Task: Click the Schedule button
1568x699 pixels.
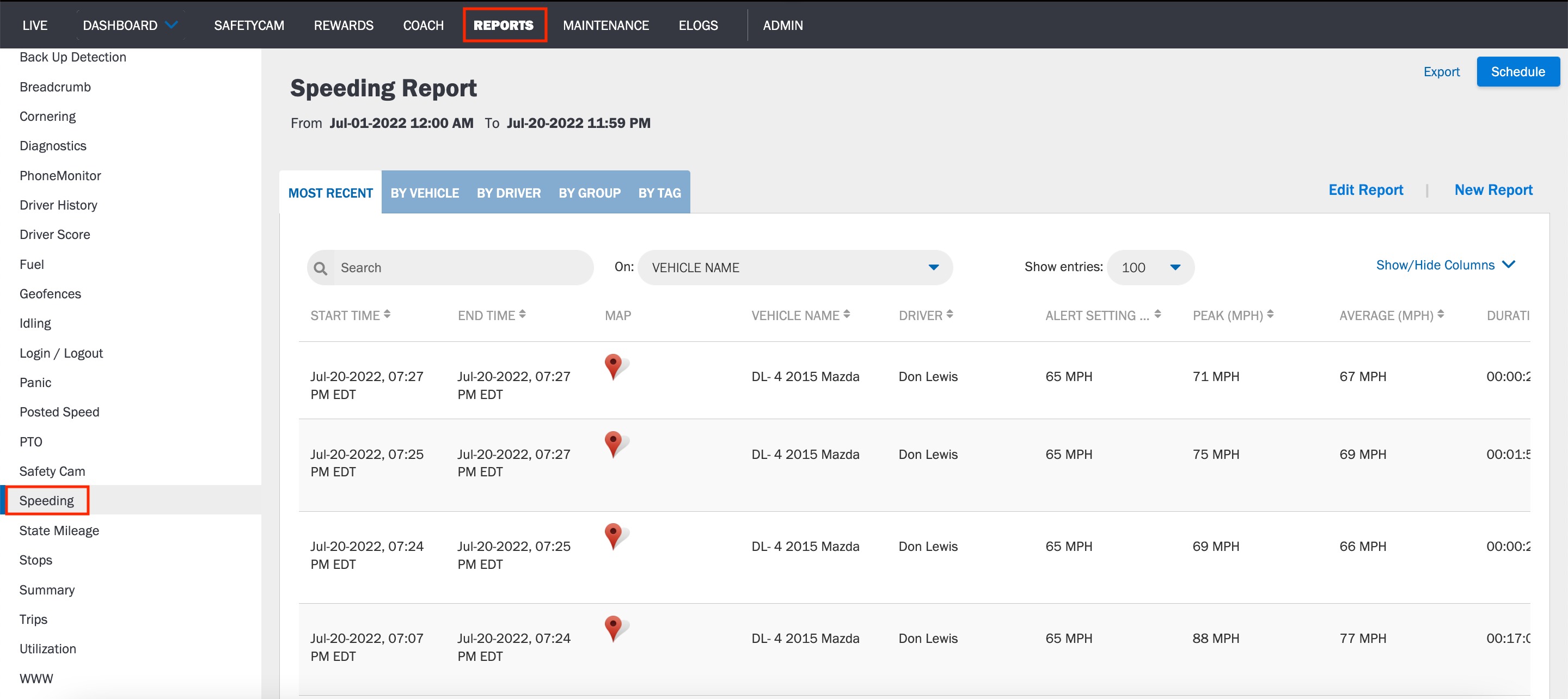Action: pos(1518,72)
